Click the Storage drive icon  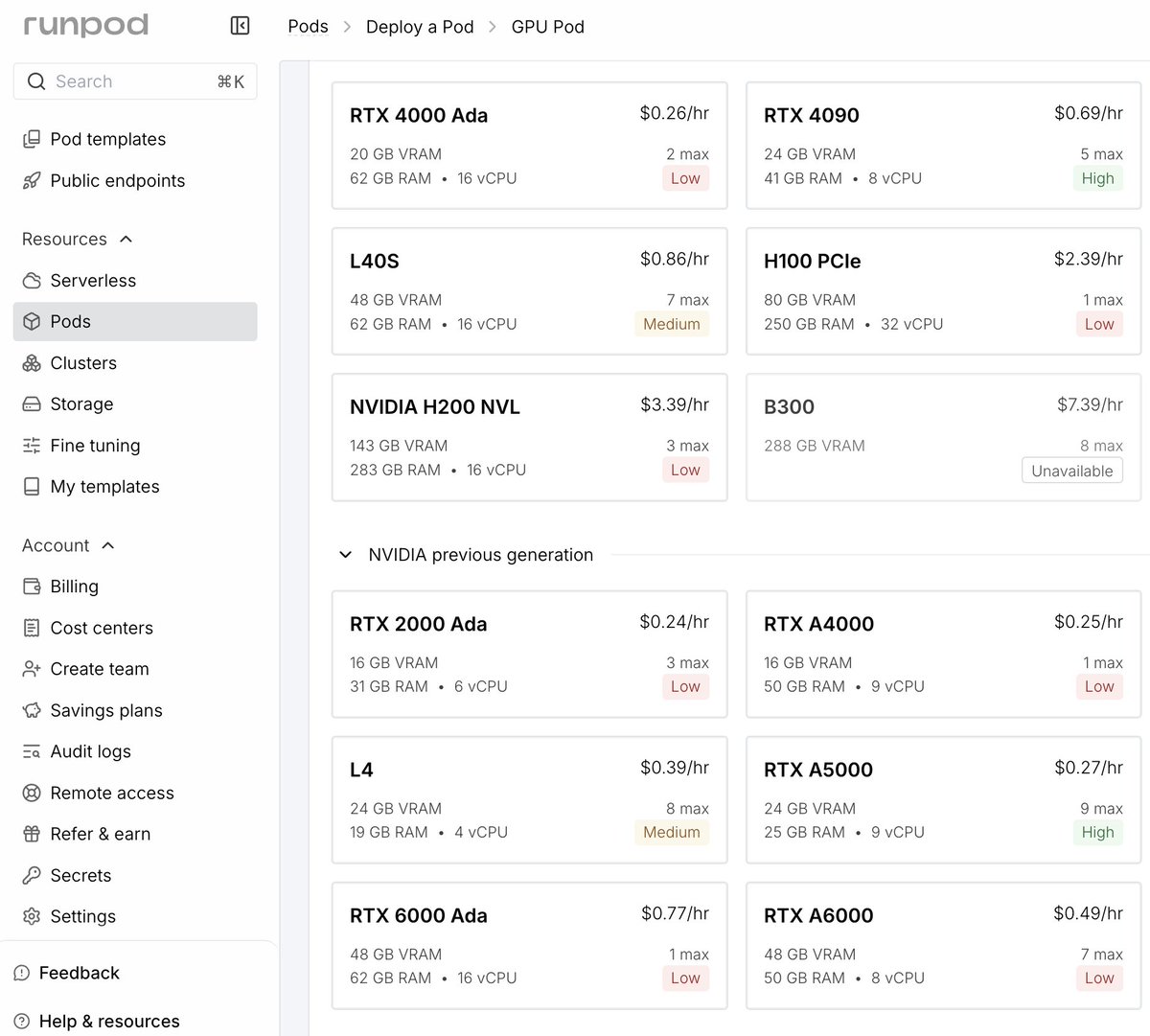32,403
